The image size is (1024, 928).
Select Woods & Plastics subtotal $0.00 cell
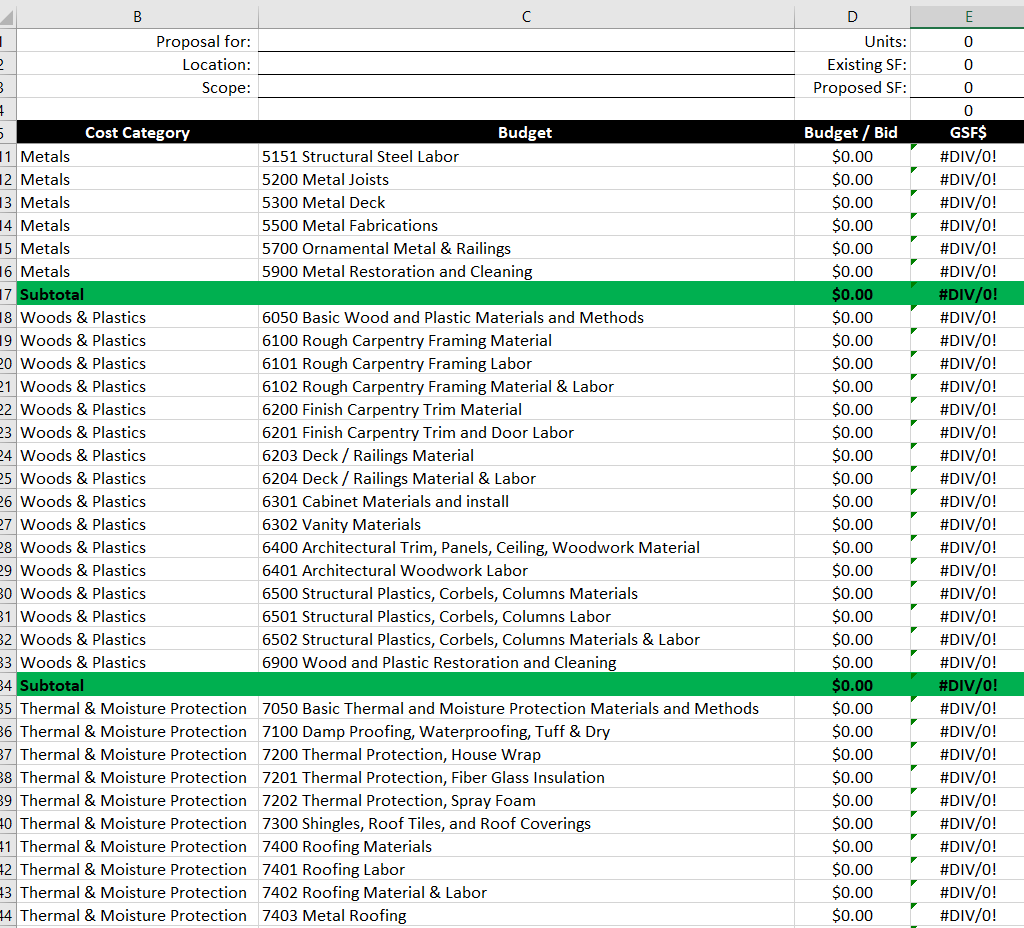pyautogui.click(x=851, y=685)
